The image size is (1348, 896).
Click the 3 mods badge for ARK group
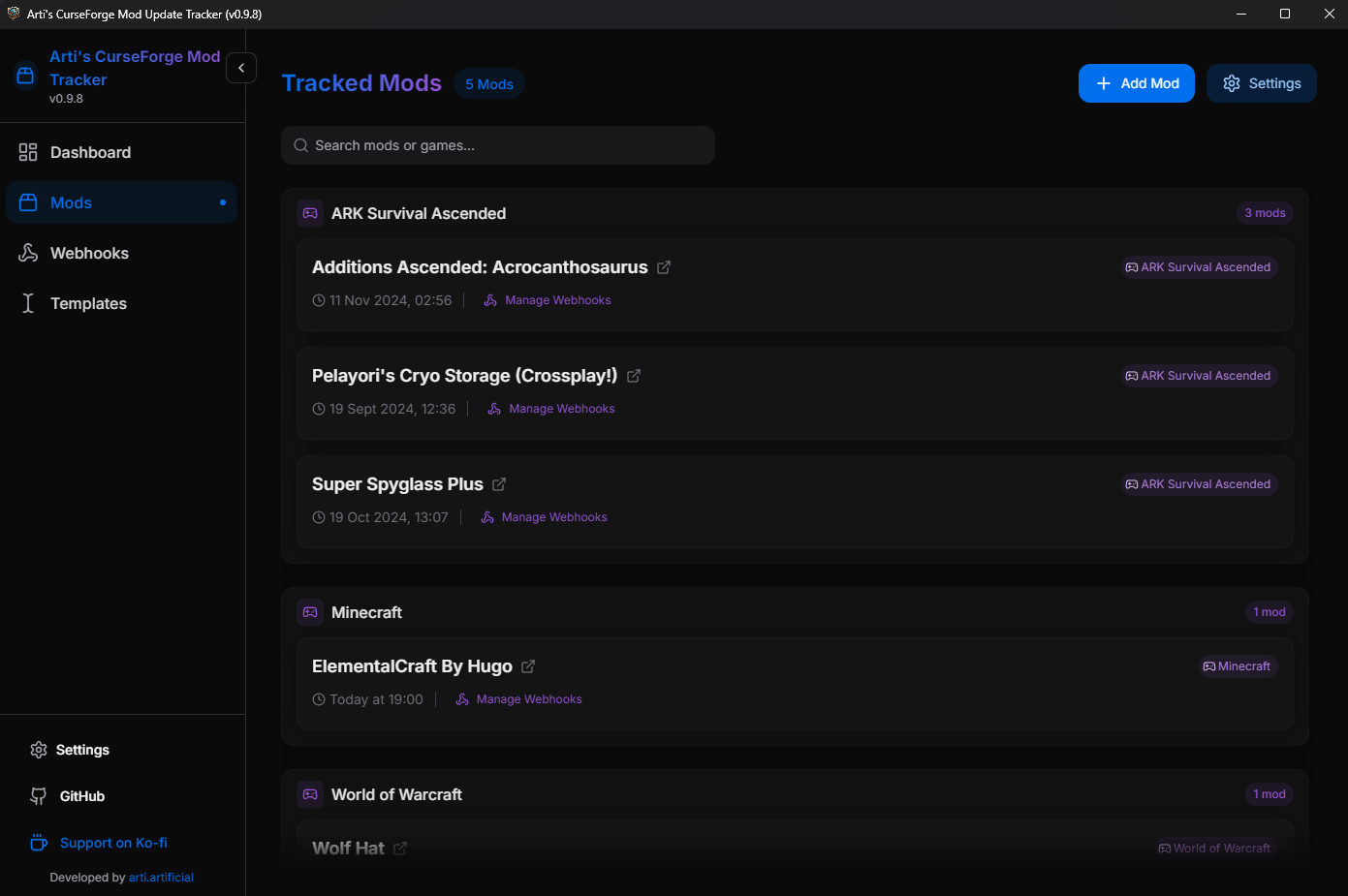1265,213
